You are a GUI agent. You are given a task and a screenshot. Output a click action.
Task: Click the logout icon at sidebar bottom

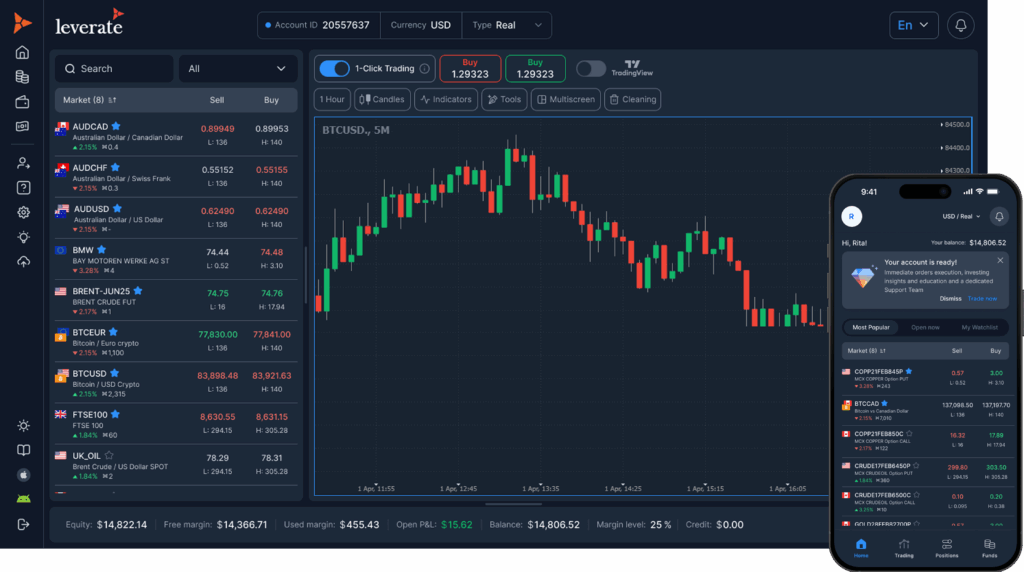pyautogui.click(x=22, y=524)
